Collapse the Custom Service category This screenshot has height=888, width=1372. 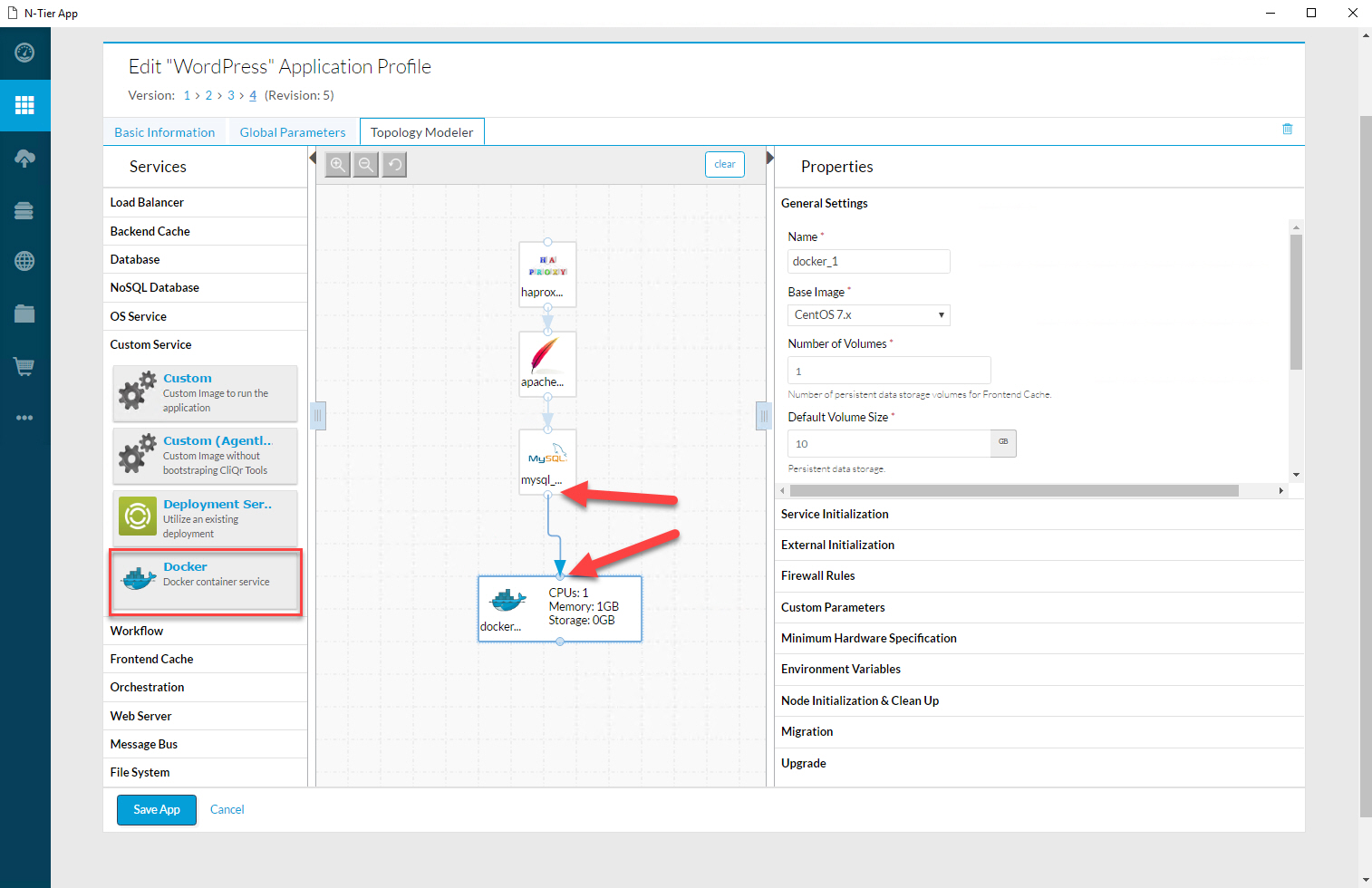click(x=206, y=344)
